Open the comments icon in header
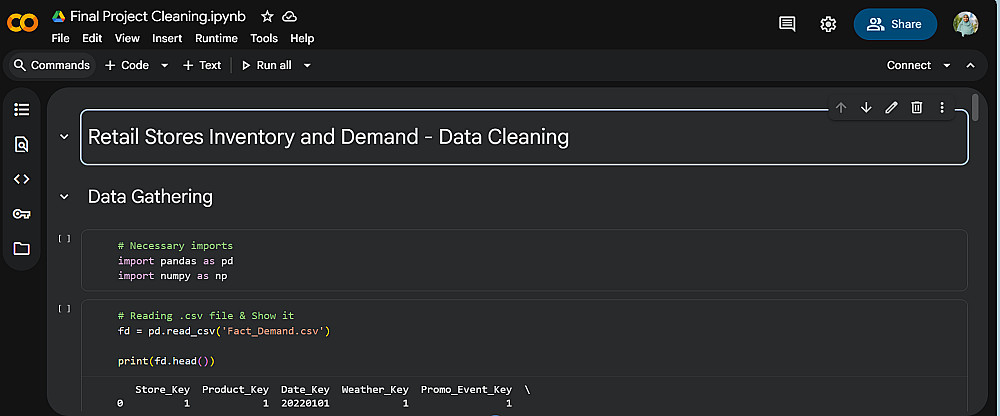 (x=787, y=24)
